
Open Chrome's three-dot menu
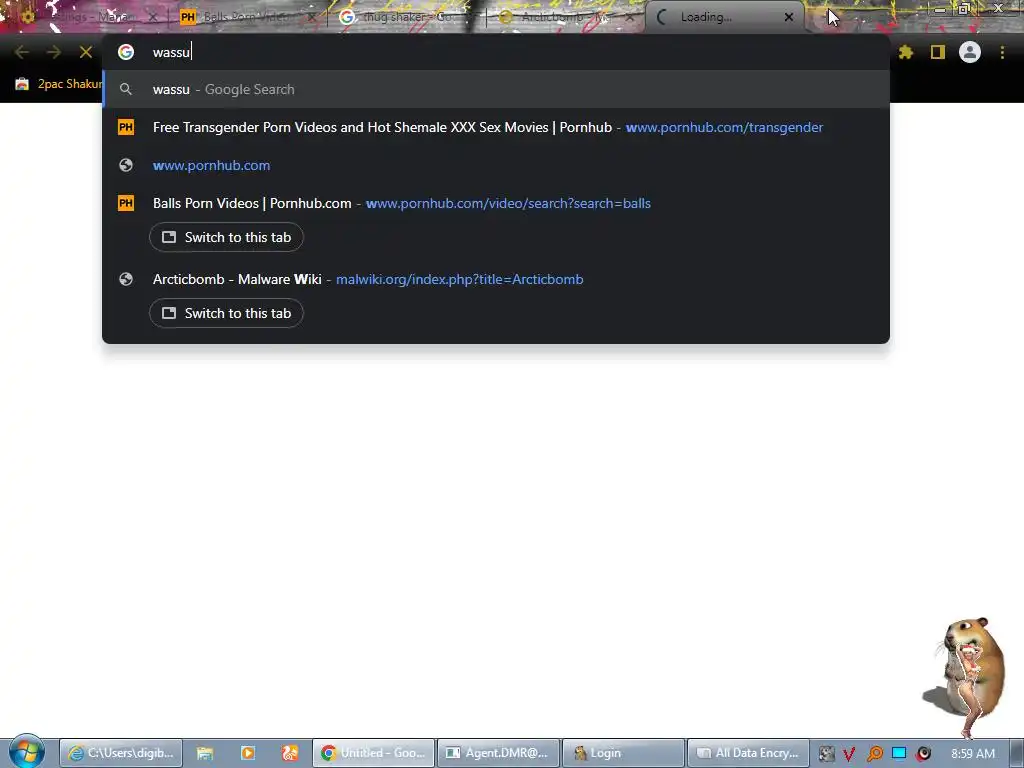(1002, 52)
